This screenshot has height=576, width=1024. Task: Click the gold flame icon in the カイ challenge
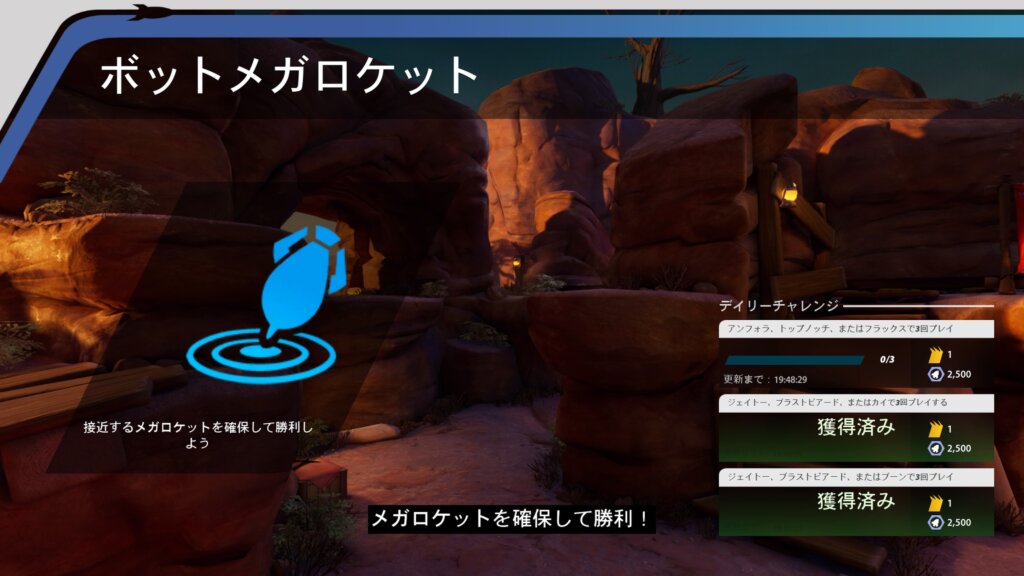point(935,429)
